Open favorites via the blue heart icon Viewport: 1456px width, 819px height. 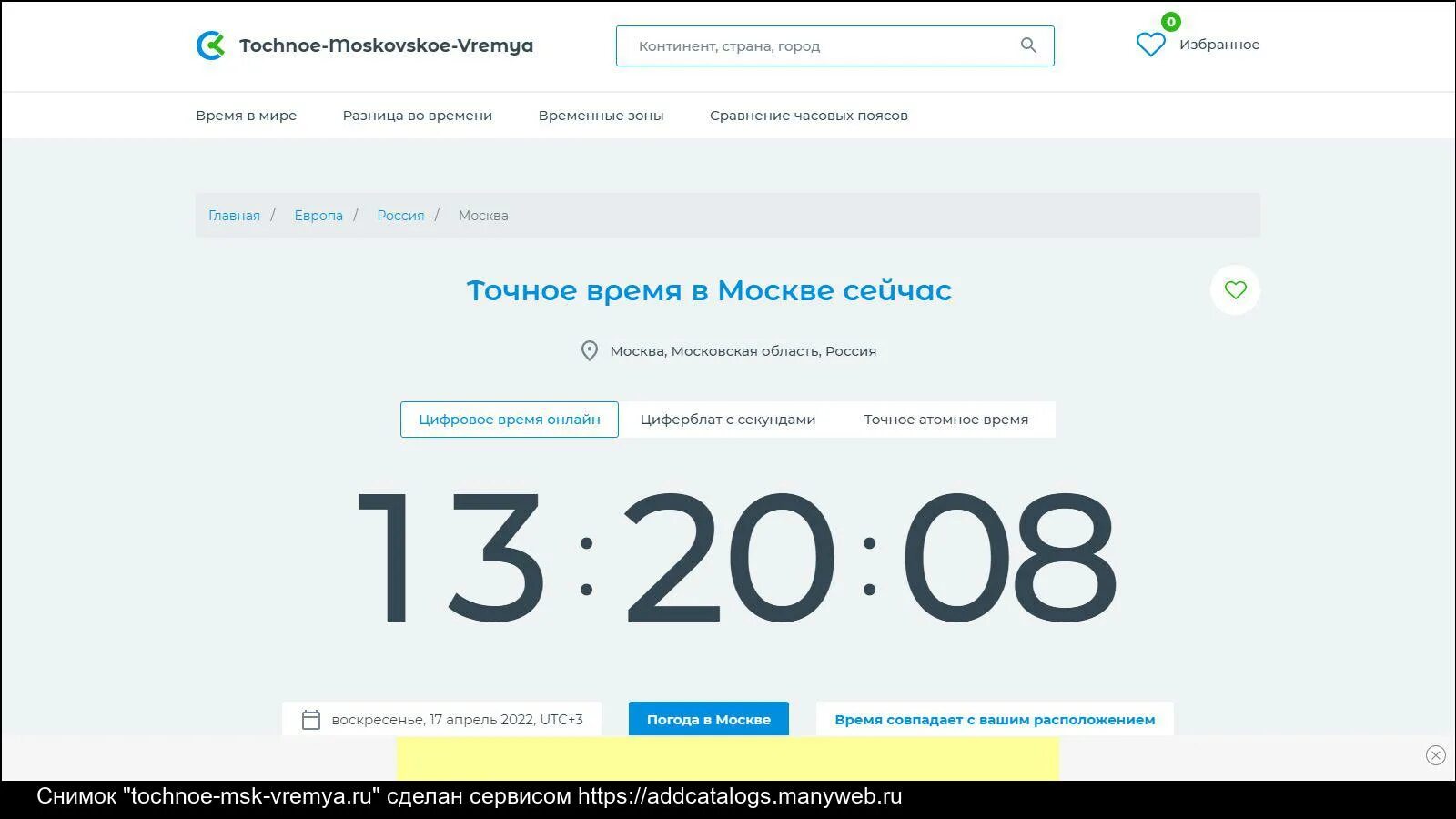pyautogui.click(x=1150, y=45)
